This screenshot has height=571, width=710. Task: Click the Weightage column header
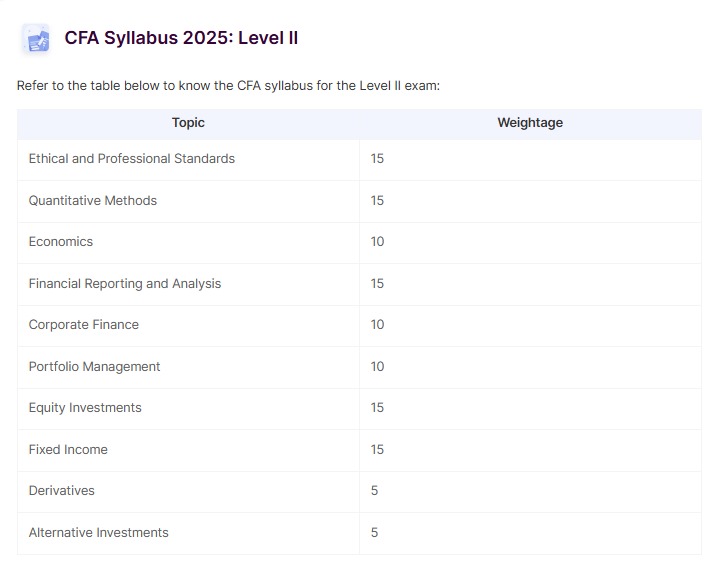coord(530,123)
